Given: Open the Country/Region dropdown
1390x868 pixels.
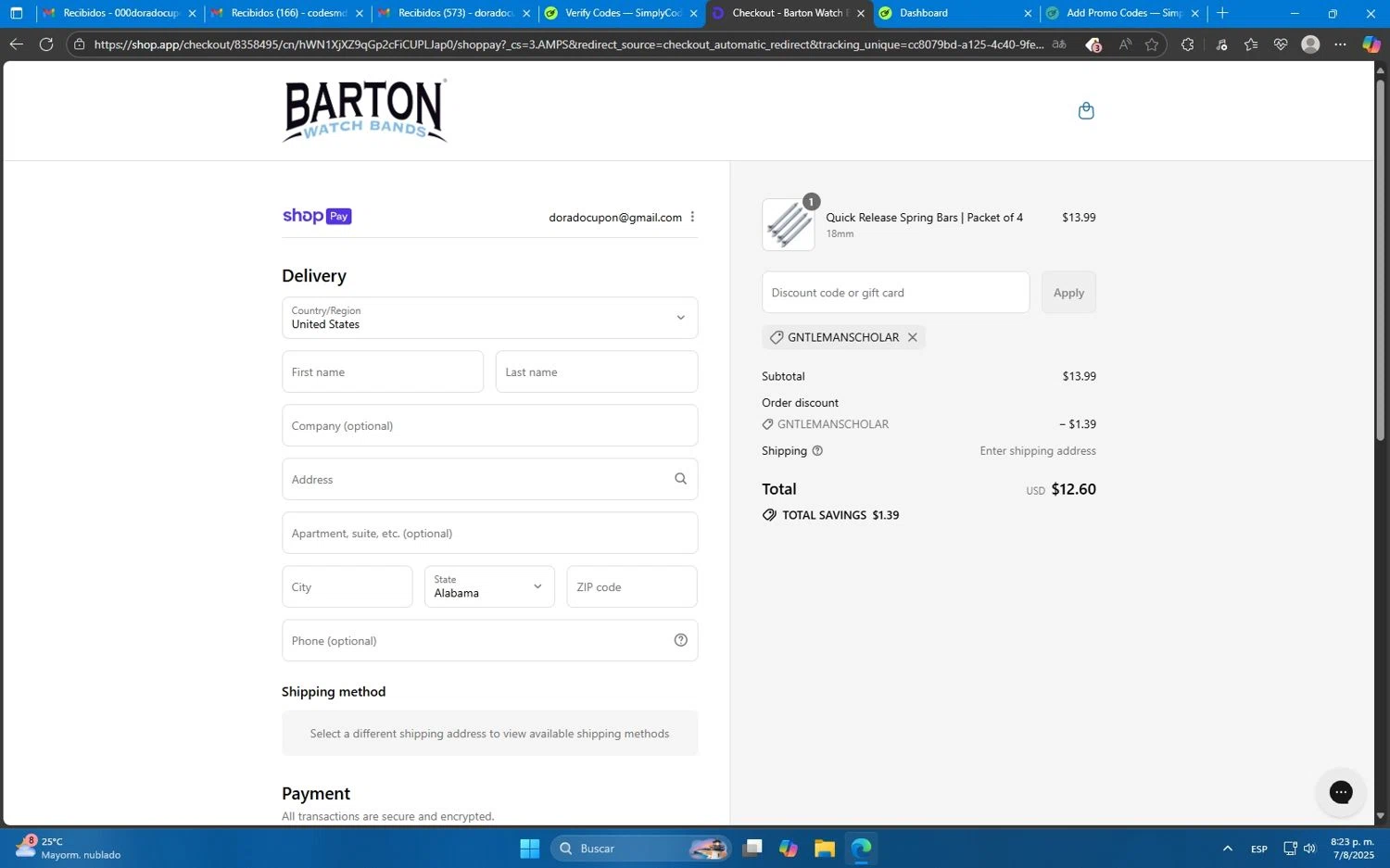Looking at the screenshot, I should point(489,318).
